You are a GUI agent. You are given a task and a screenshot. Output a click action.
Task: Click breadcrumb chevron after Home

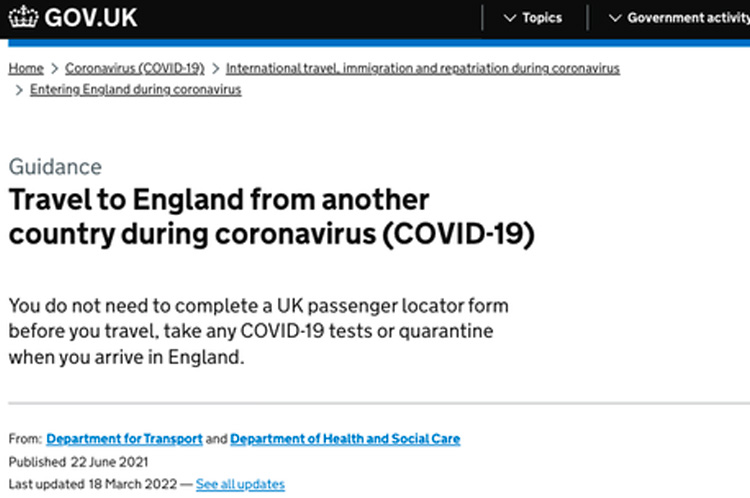click(55, 69)
